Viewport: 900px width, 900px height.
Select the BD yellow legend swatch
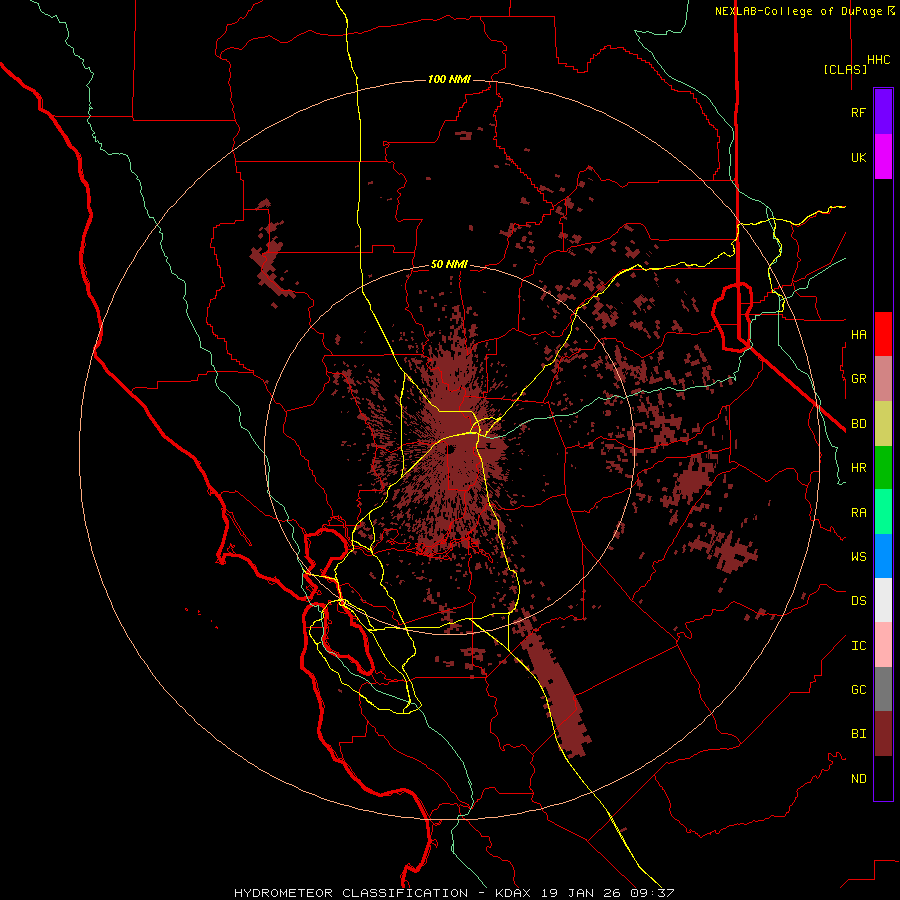pos(883,423)
